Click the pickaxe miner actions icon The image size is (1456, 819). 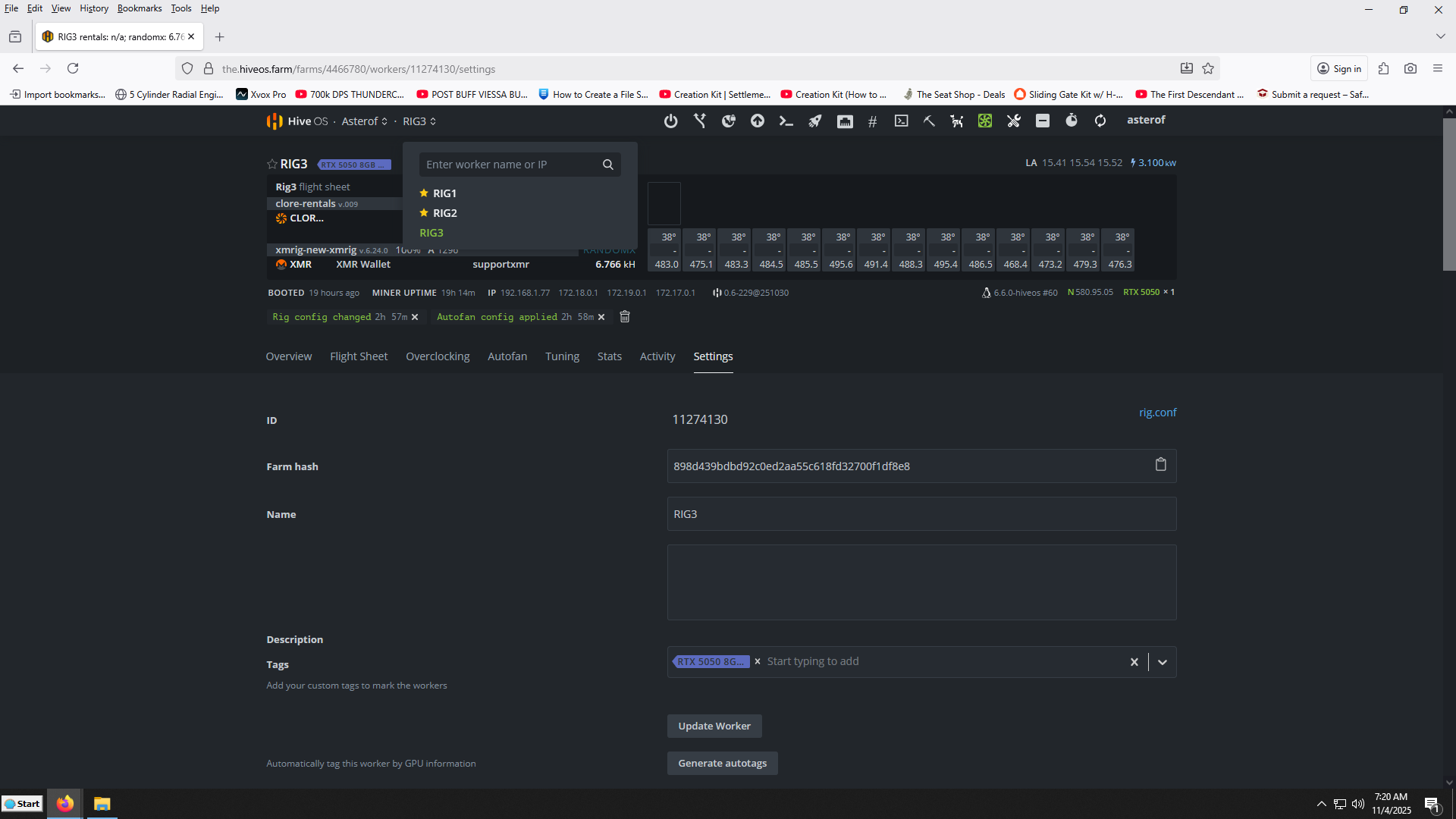pos(929,121)
